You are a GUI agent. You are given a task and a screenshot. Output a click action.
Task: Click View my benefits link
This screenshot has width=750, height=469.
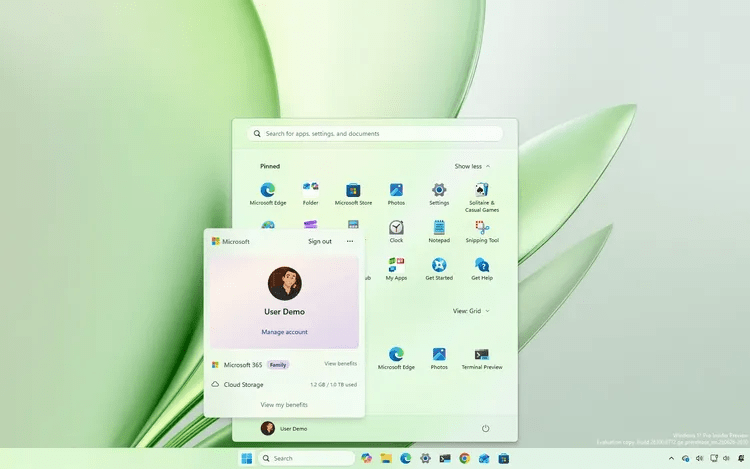284,404
